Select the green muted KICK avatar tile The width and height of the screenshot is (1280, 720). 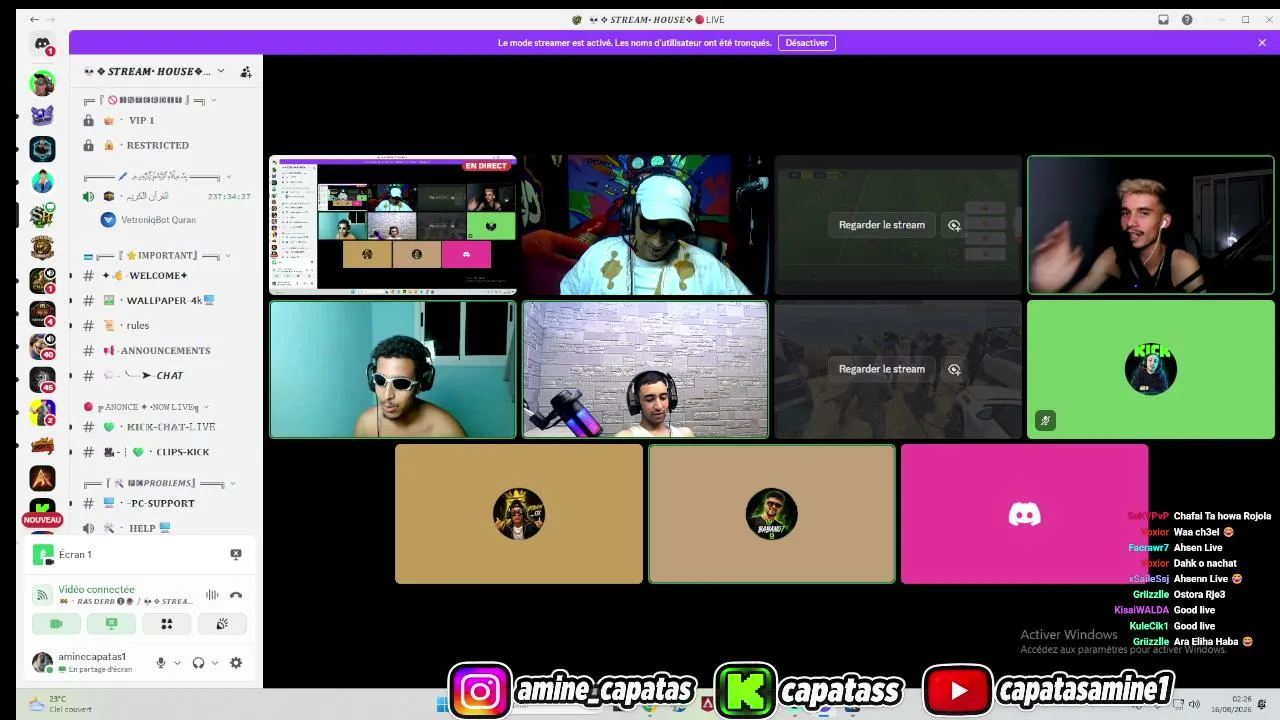[x=1151, y=369]
